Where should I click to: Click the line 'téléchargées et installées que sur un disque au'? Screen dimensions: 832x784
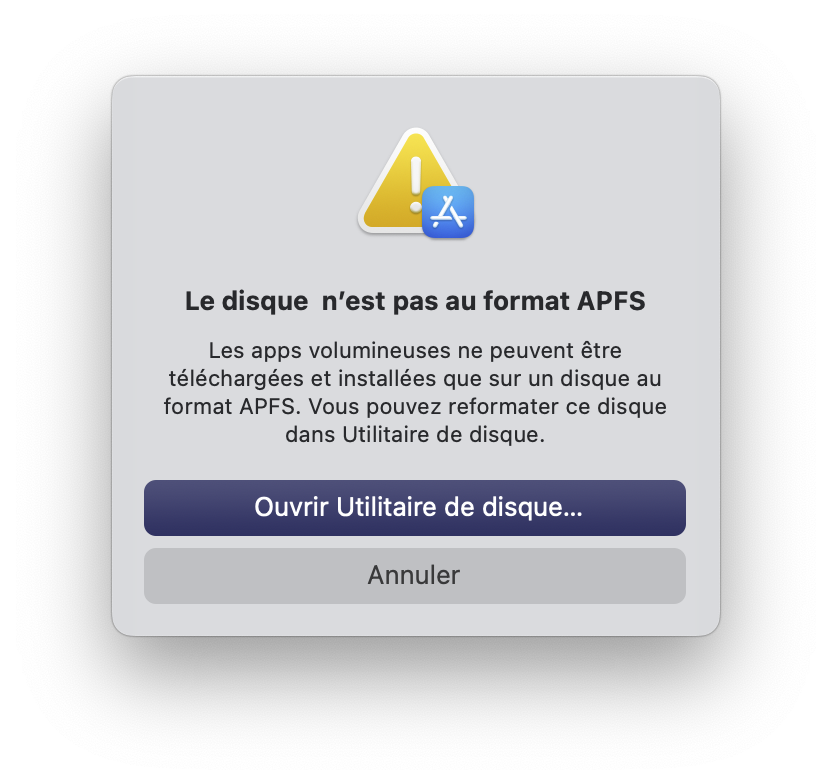click(x=415, y=379)
